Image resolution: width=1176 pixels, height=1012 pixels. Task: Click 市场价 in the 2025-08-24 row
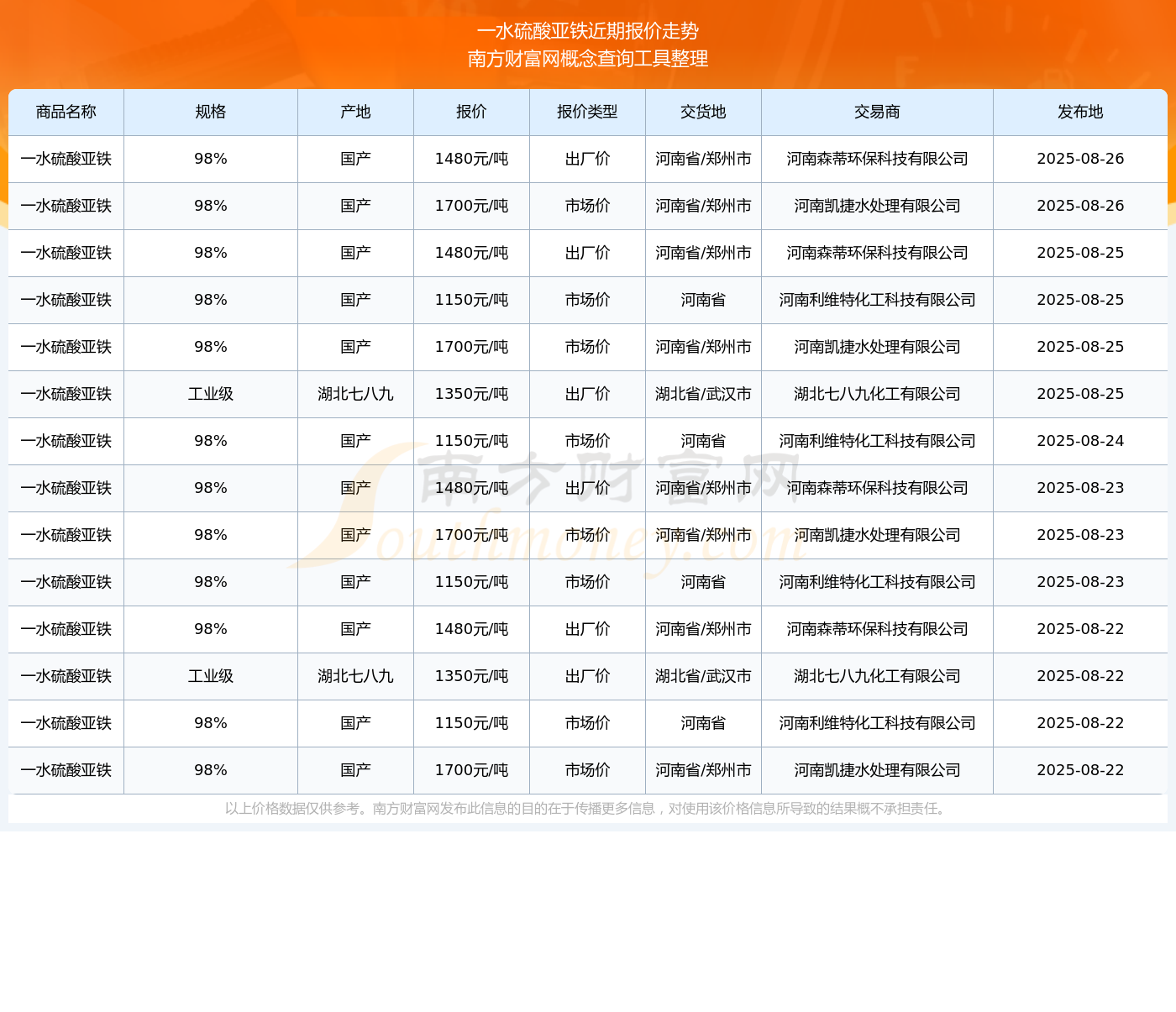coord(587,441)
